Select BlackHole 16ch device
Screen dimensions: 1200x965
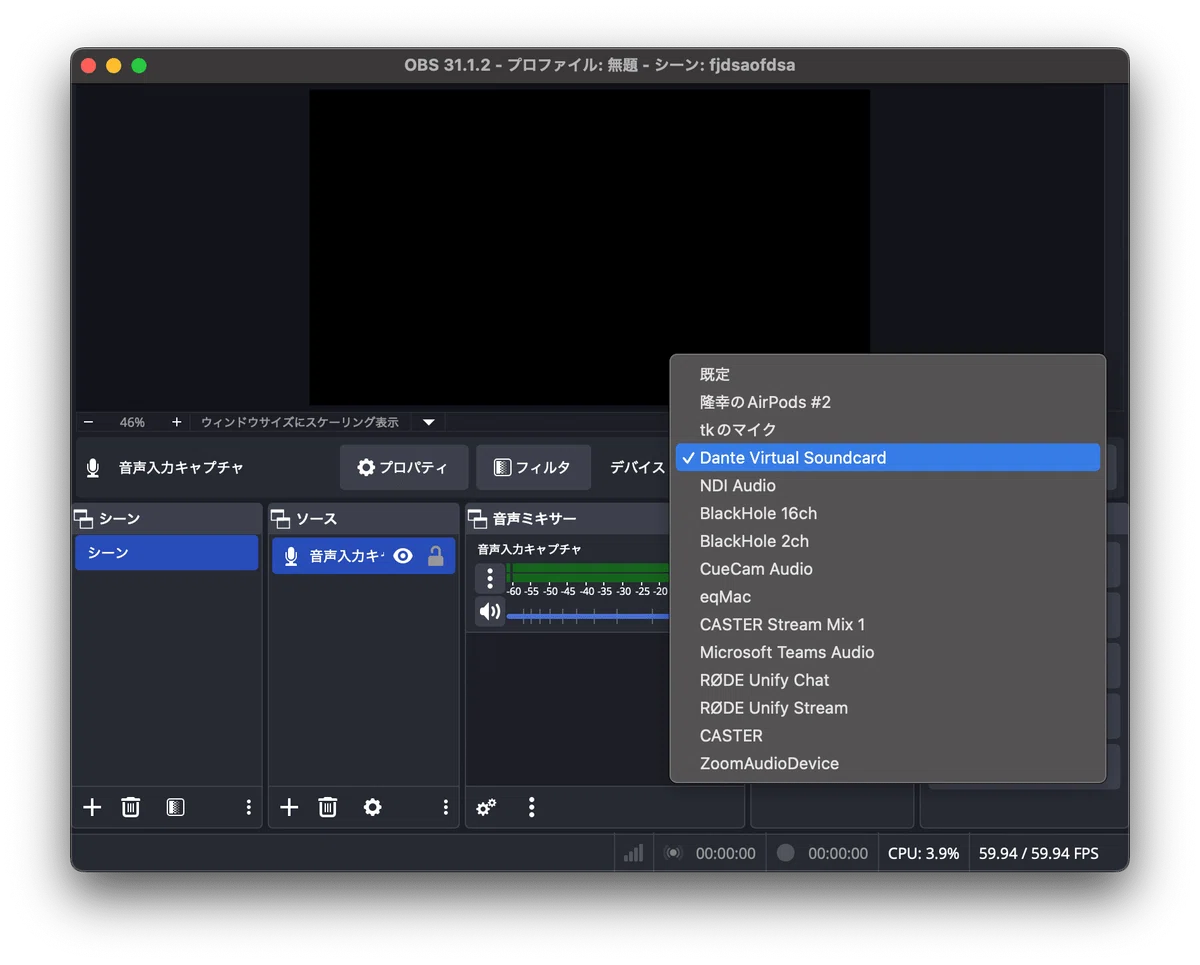pyautogui.click(x=888, y=513)
